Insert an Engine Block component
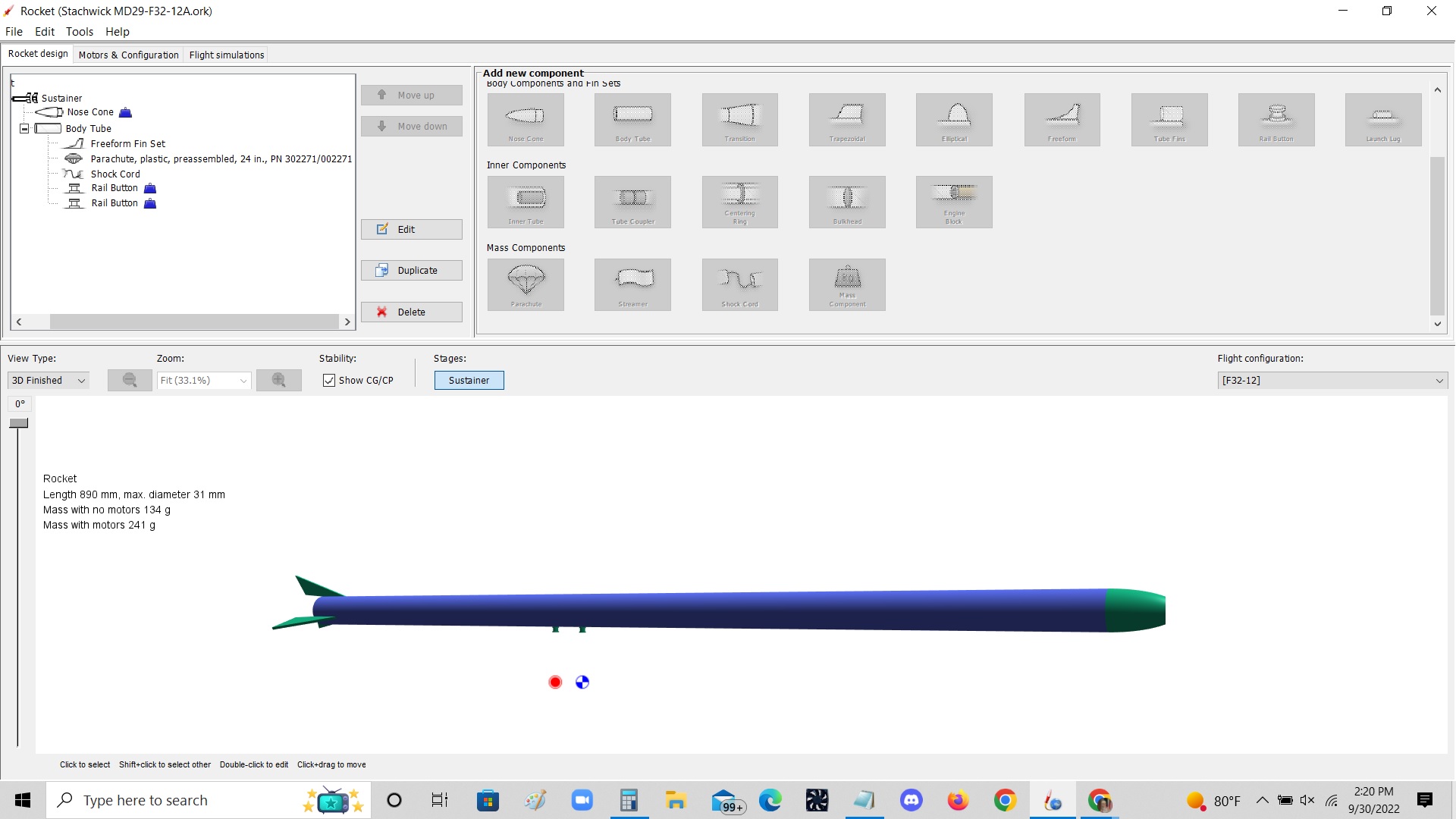 point(954,202)
